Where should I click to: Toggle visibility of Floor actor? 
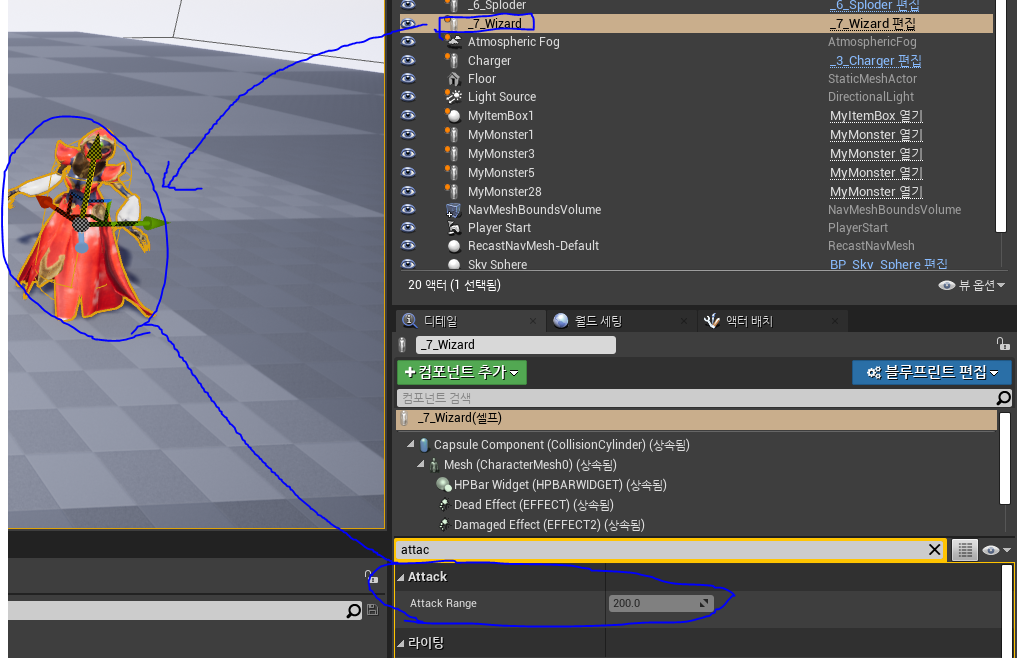[408, 79]
